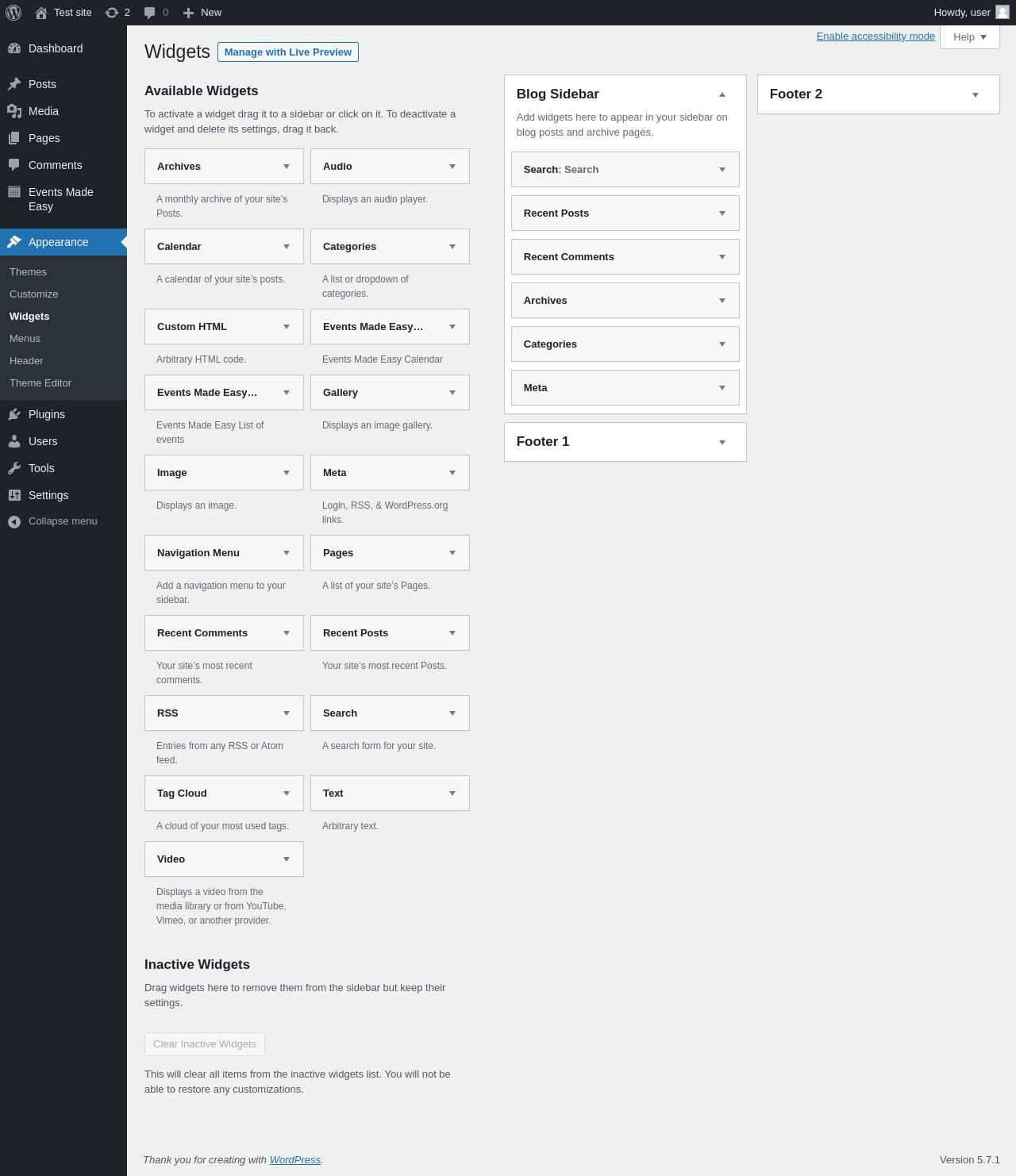Open the comments bubble icon in admin bar
Image resolution: width=1016 pixels, height=1176 pixels.
coord(149,13)
